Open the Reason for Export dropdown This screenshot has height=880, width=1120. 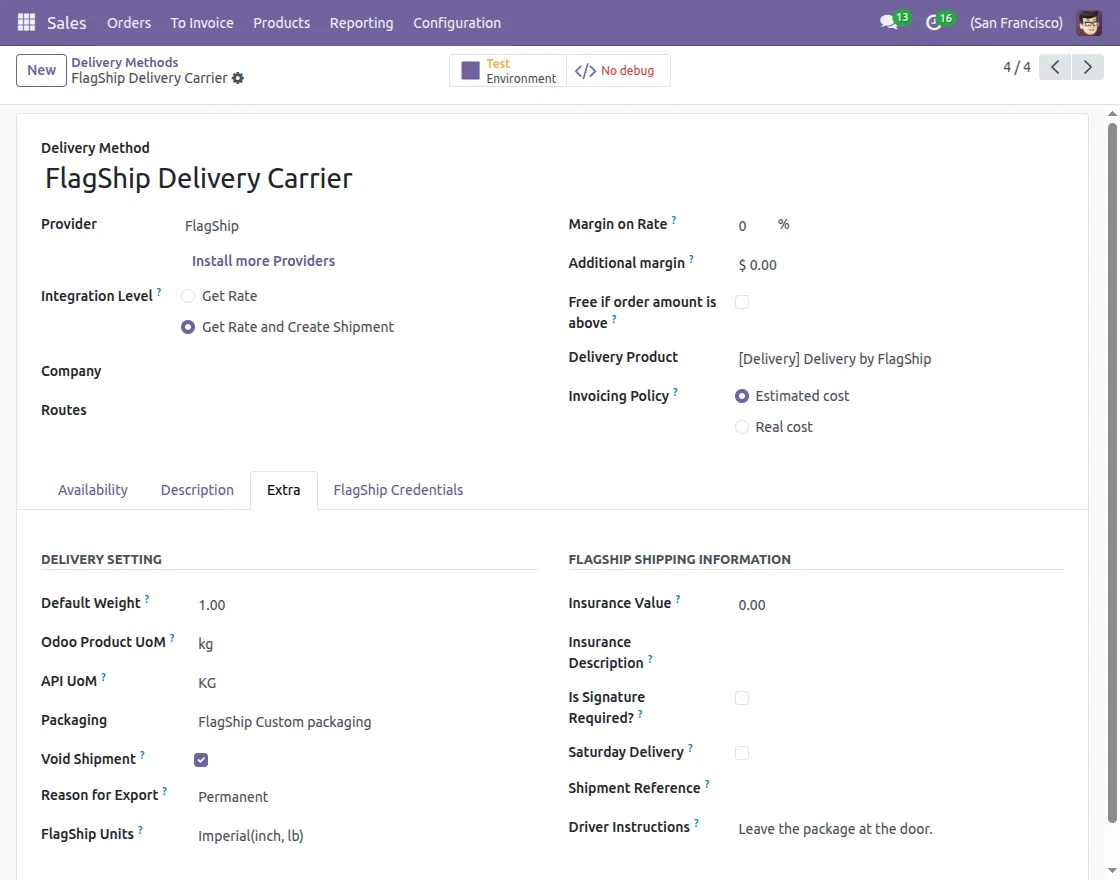233,797
